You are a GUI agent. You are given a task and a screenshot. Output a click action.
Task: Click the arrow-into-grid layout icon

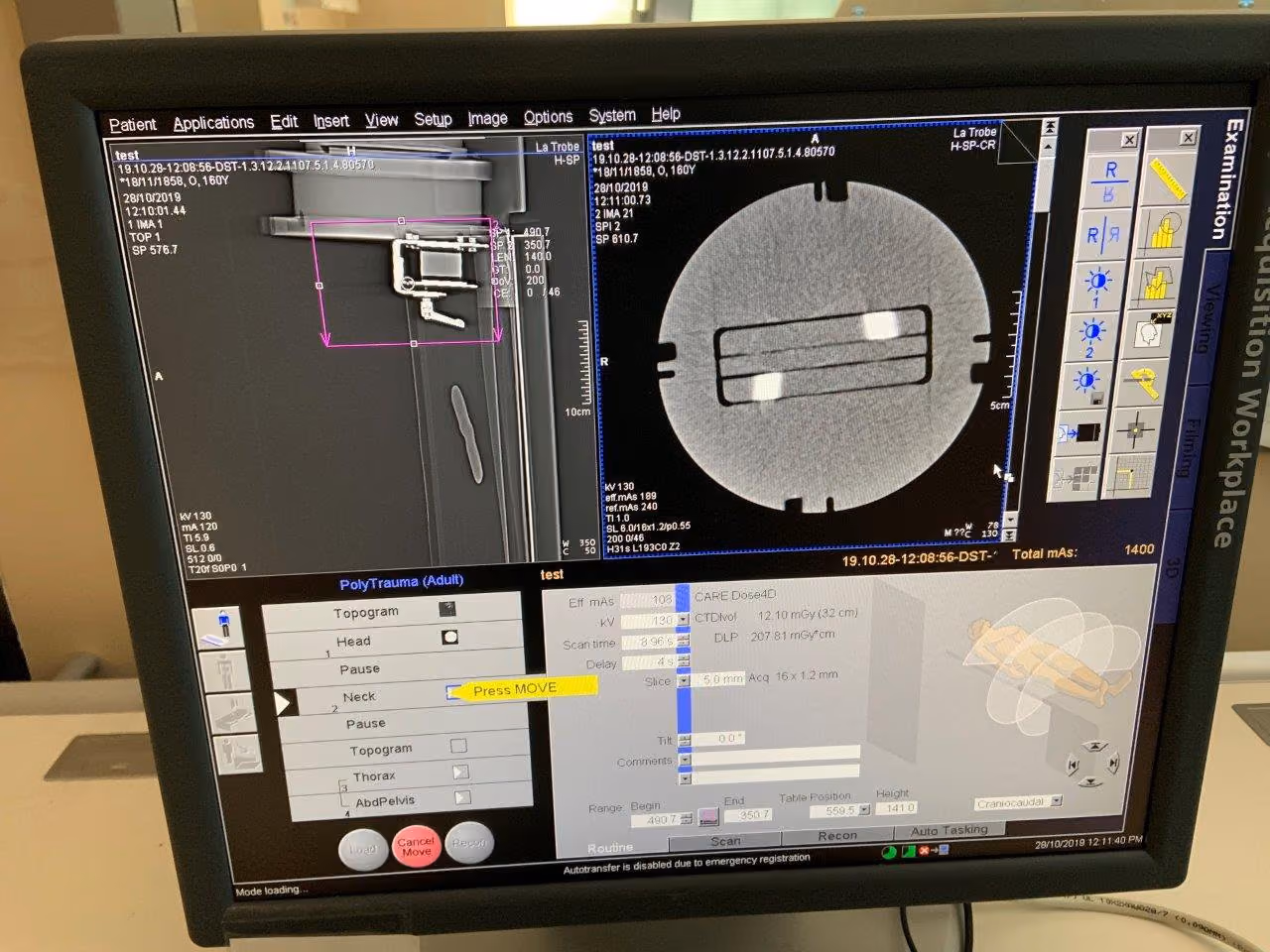pyautogui.click(x=1076, y=478)
